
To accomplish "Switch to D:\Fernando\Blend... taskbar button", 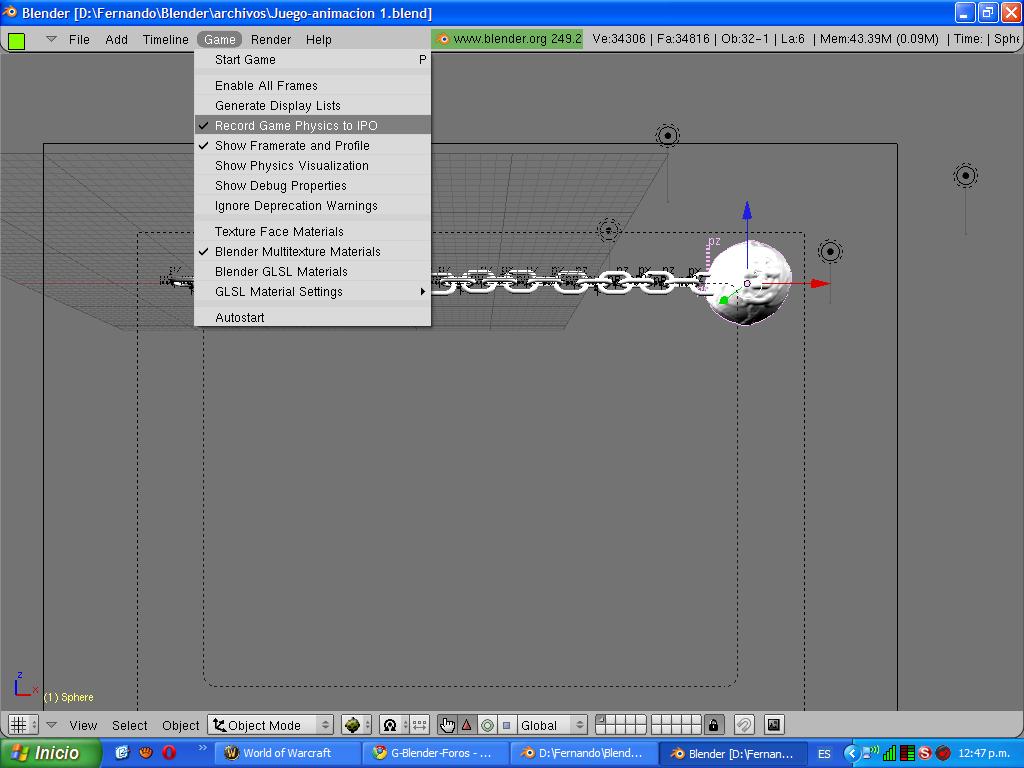I will click(x=583, y=753).
